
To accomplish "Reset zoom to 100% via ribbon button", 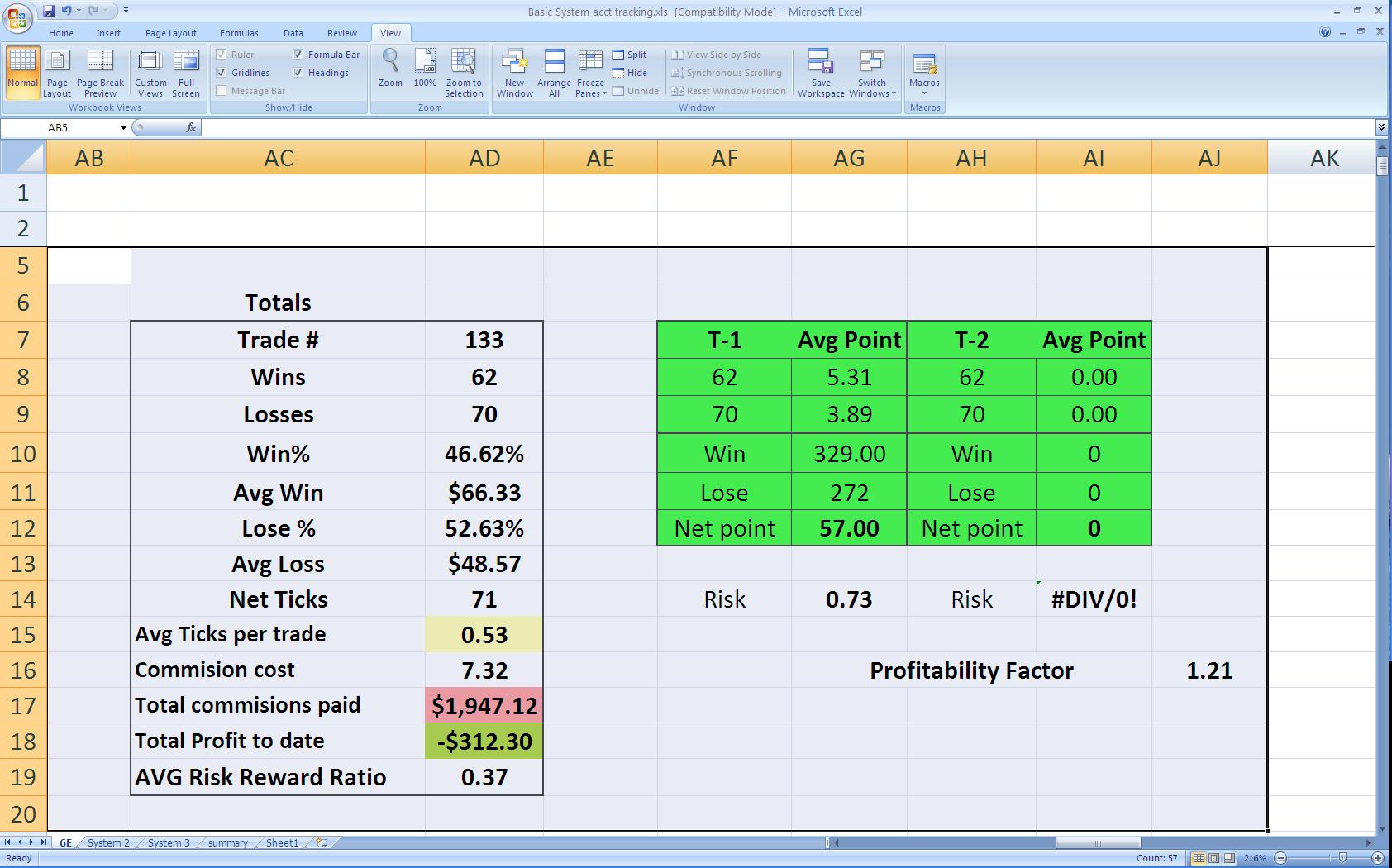I will [425, 68].
